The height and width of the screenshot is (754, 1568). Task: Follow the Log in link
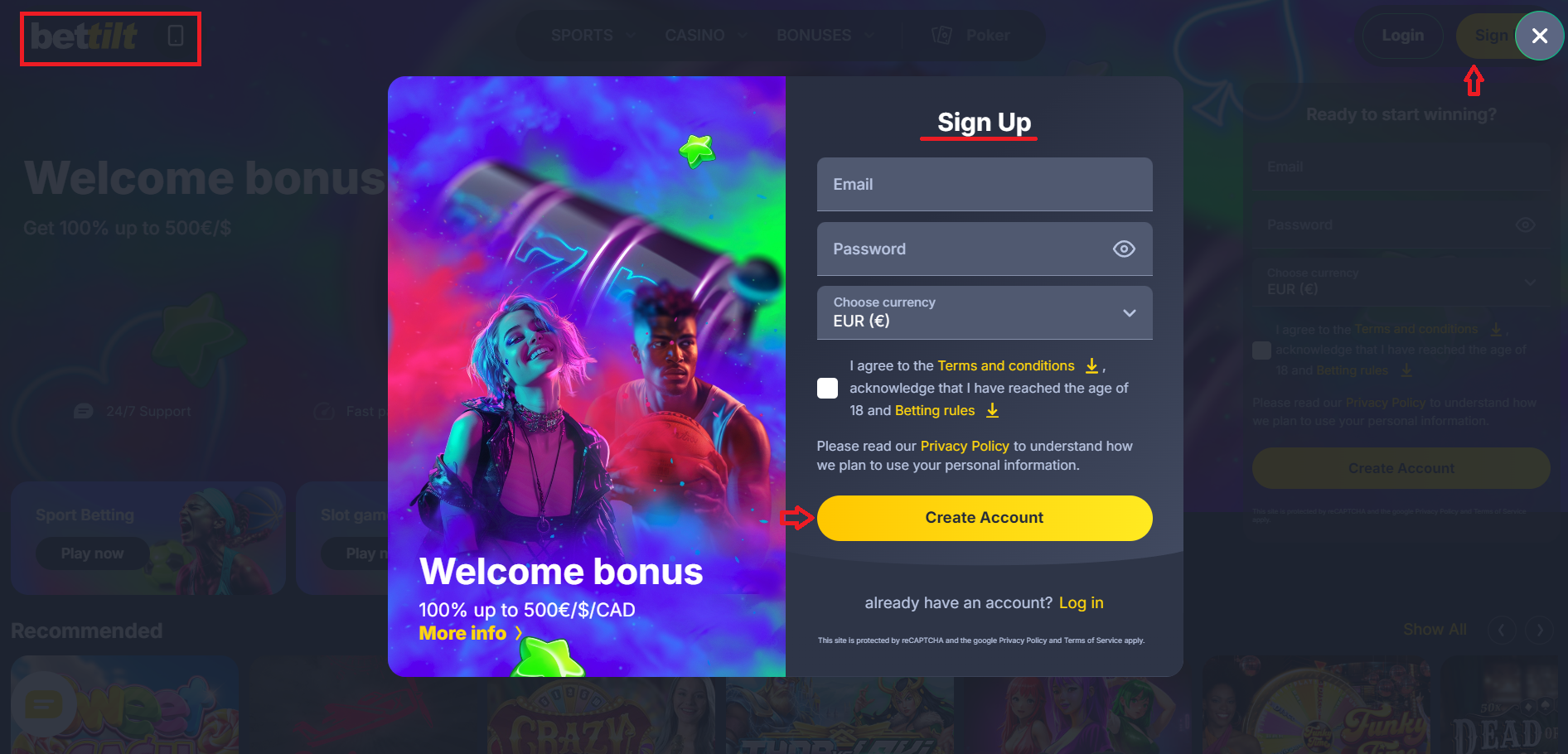click(x=1081, y=603)
